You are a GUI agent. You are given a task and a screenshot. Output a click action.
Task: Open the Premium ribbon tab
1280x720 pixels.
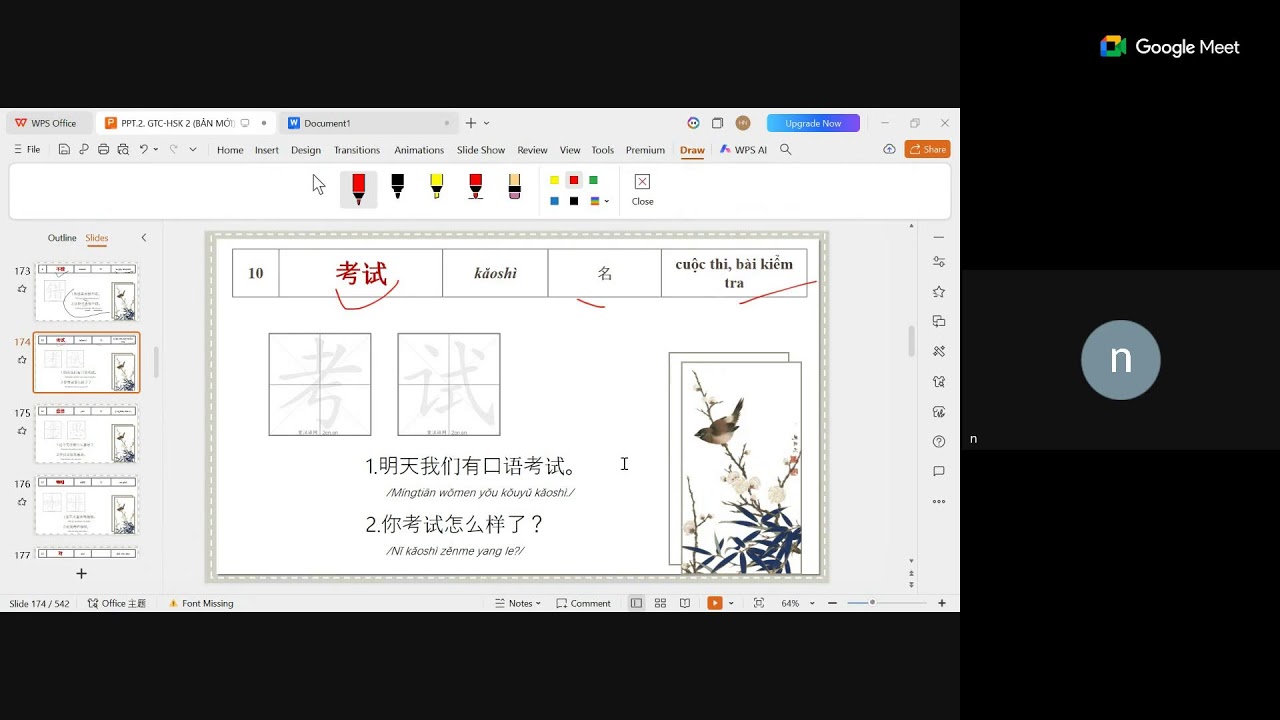(x=645, y=150)
